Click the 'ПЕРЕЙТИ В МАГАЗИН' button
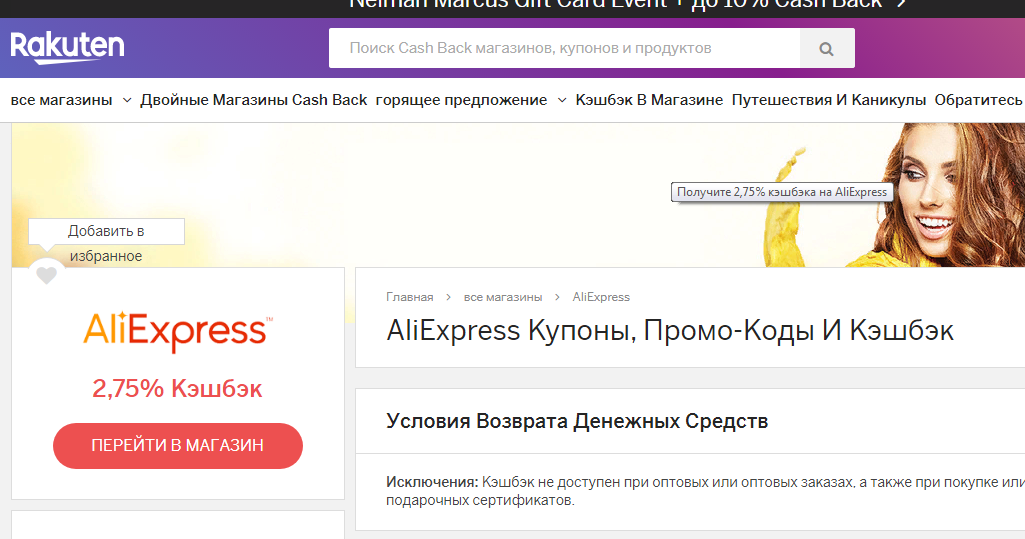This screenshot has height=539, width=1025. click(178, 446)
